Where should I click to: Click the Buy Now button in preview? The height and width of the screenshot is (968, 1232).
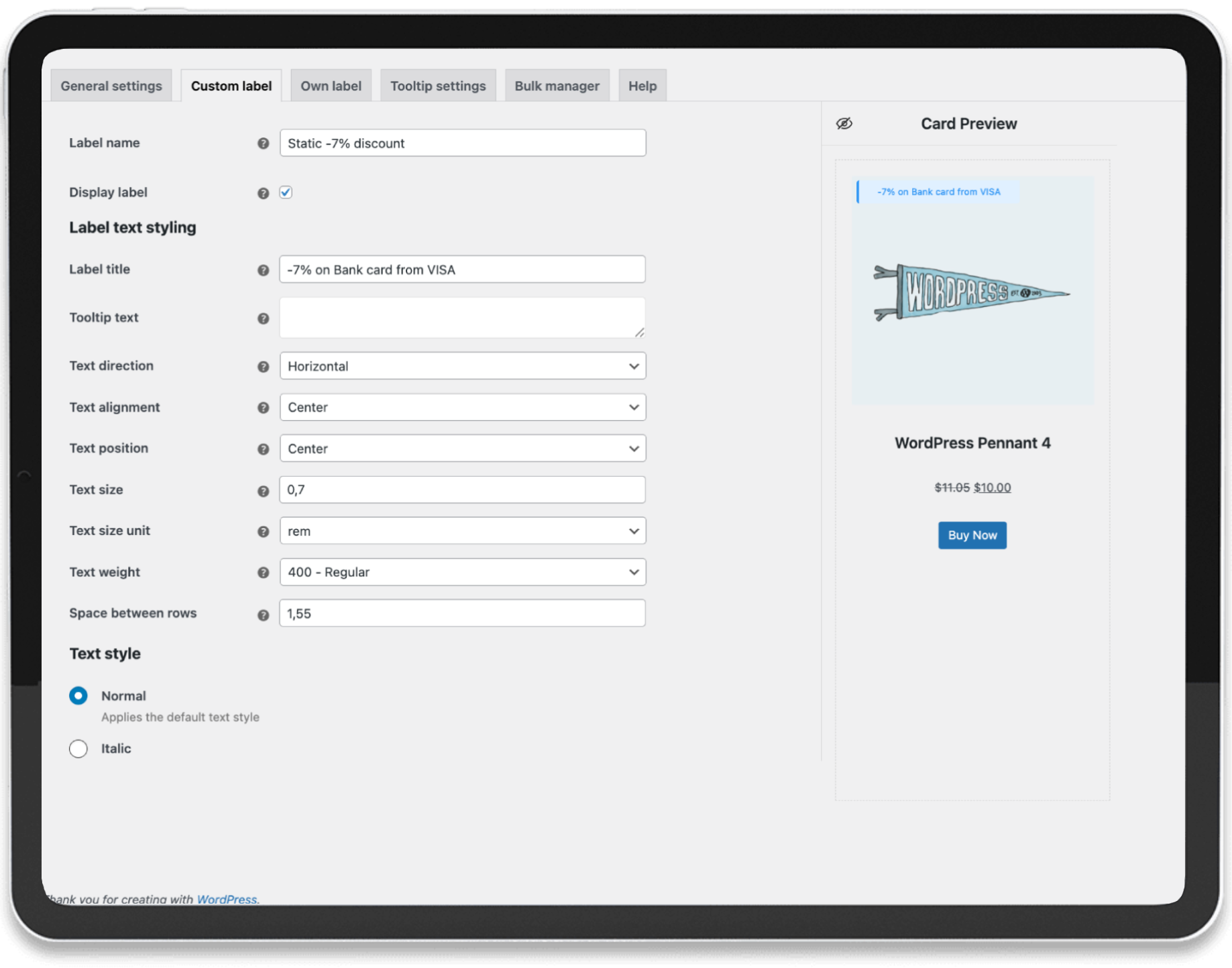[x=972, y=535]
